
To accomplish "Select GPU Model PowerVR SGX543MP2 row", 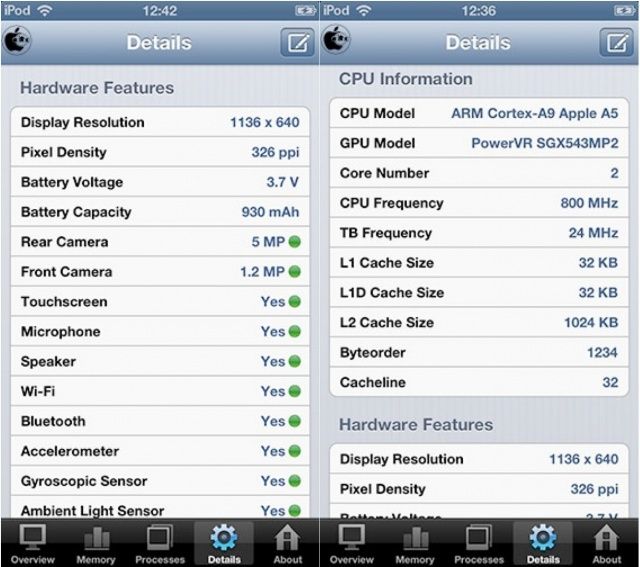I will pyautogui.click(x=479, y=143).
